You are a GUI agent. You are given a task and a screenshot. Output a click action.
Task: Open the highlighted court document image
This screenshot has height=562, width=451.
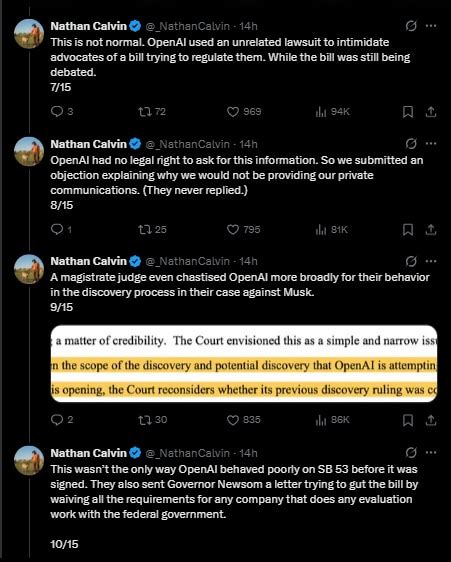tap(244, 363)
